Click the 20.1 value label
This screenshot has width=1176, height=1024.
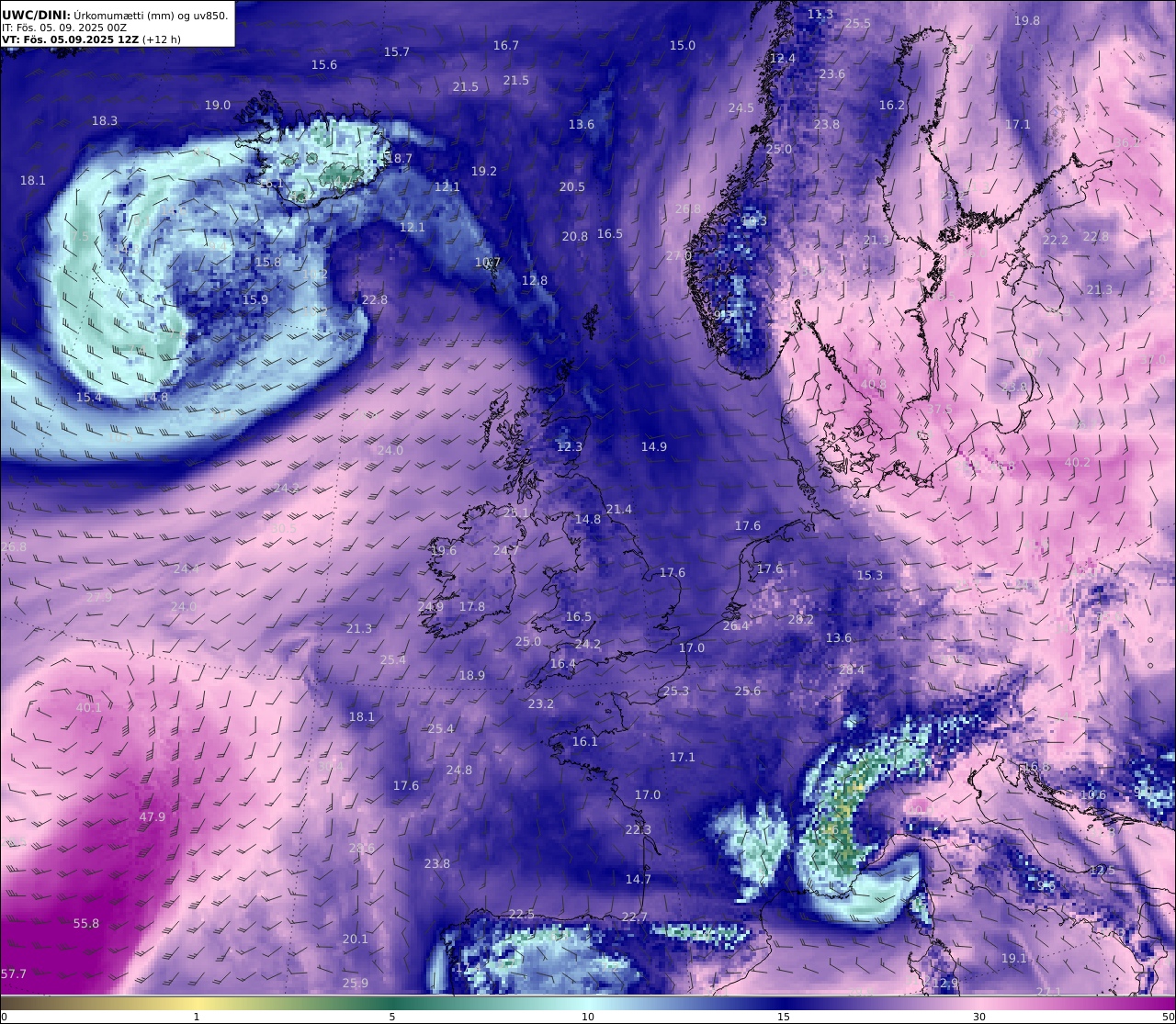click(x=356, y=940)
